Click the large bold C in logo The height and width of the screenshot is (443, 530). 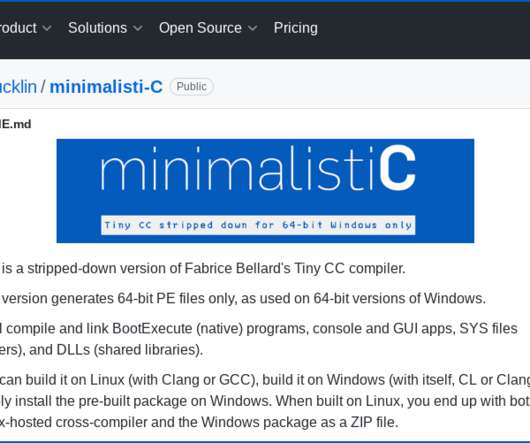pyautogui.click(x=397, y=168)
